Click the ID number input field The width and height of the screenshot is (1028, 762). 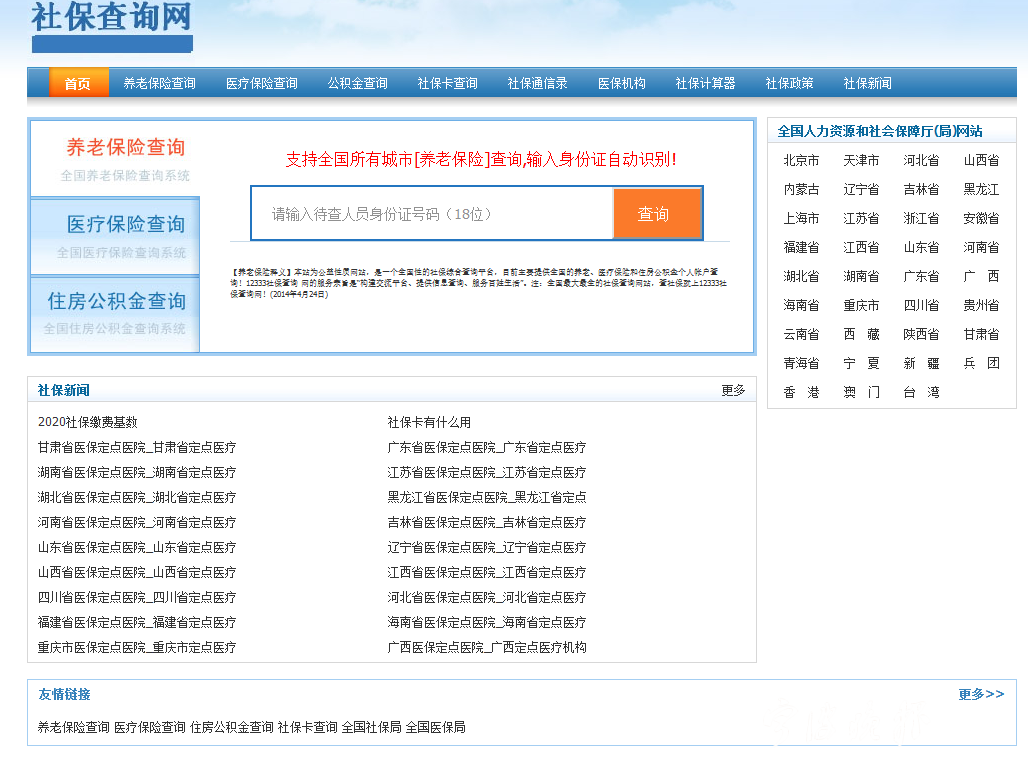tap(430, 213)
